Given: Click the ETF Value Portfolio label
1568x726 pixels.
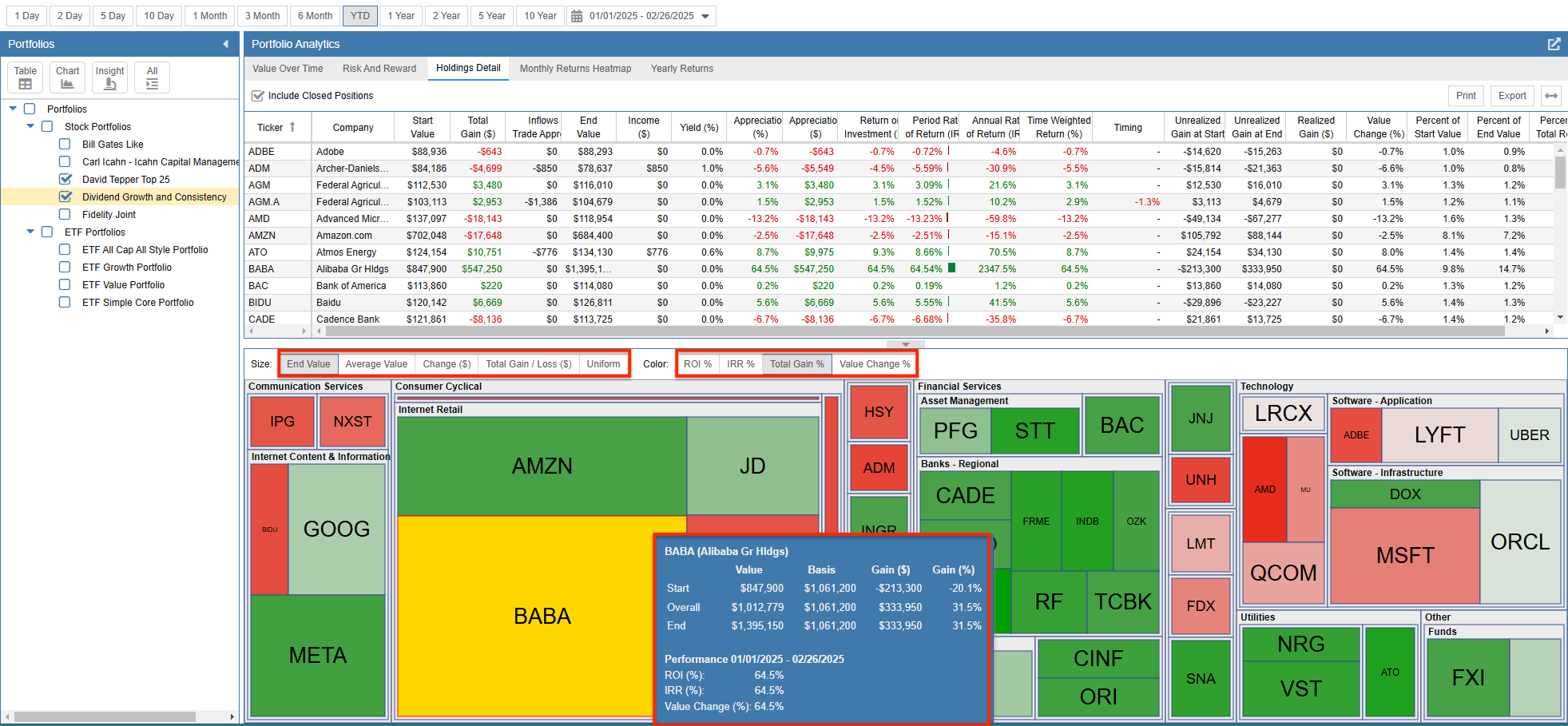Looking at the screenshot, I should click(x=124, y=285).
